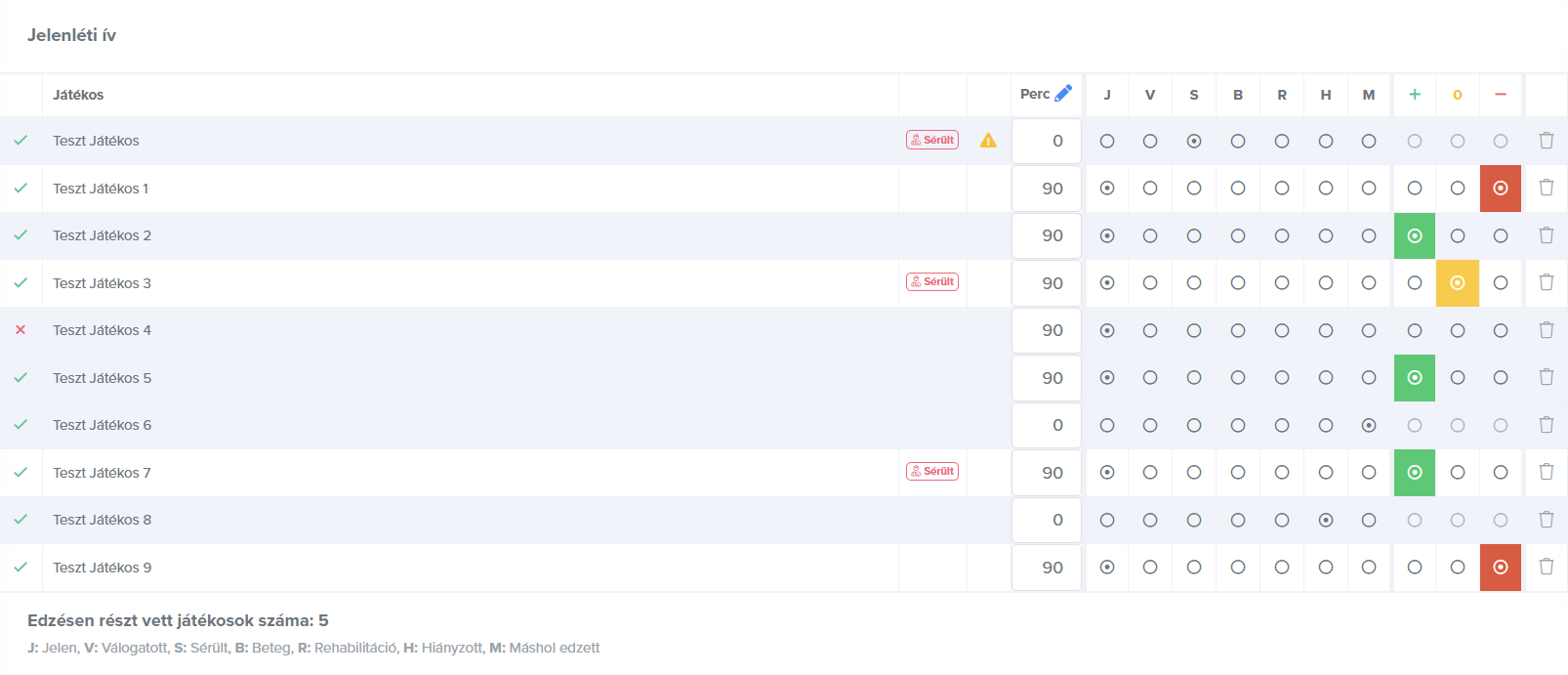Image resolution: width=1568 pixels, height=675 pixels.
Task: Click the trash icon for Teszt Játékos 1
Action: (1547, 188)
